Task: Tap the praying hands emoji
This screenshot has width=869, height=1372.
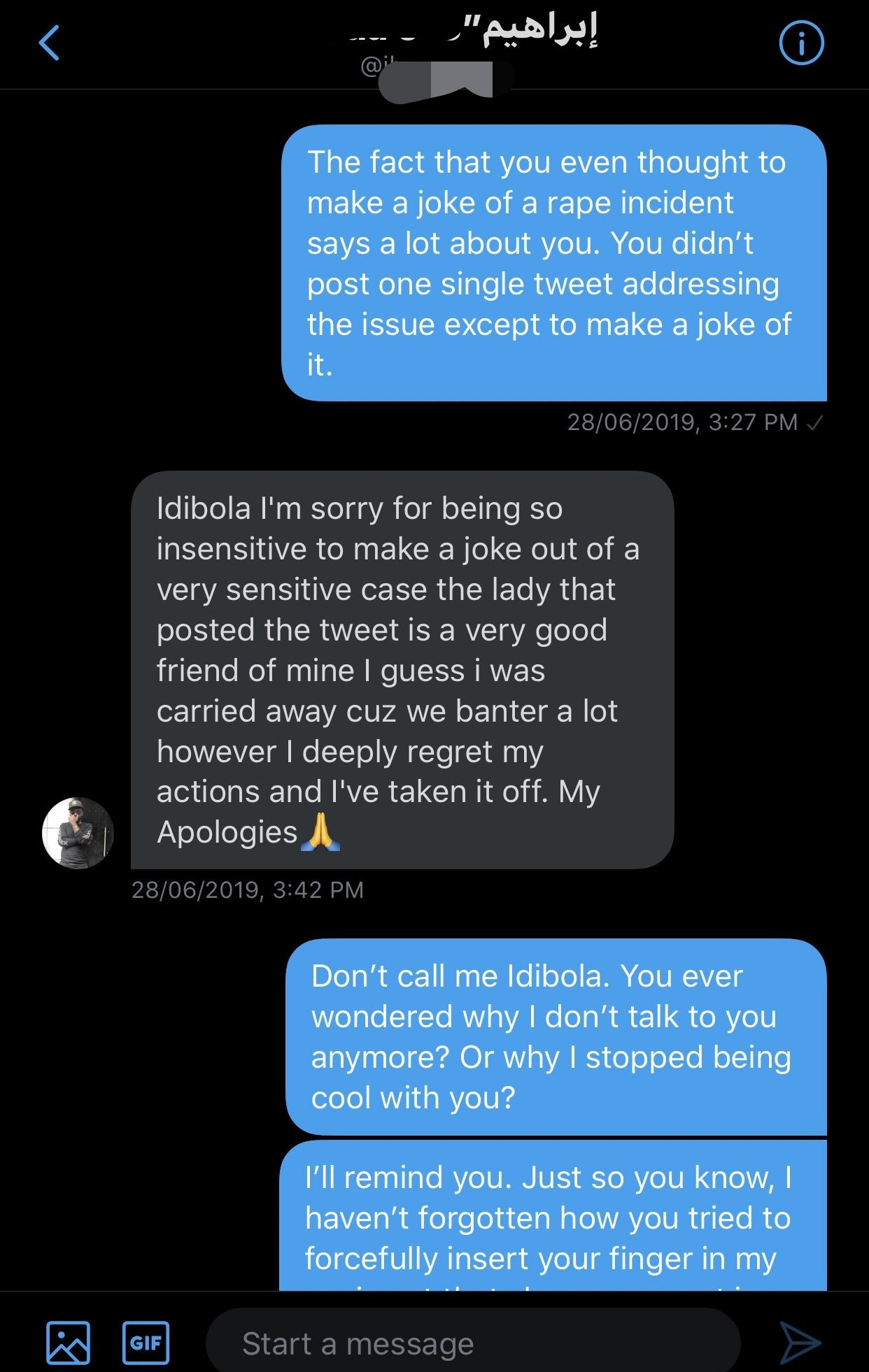Action: pos(320,831)
